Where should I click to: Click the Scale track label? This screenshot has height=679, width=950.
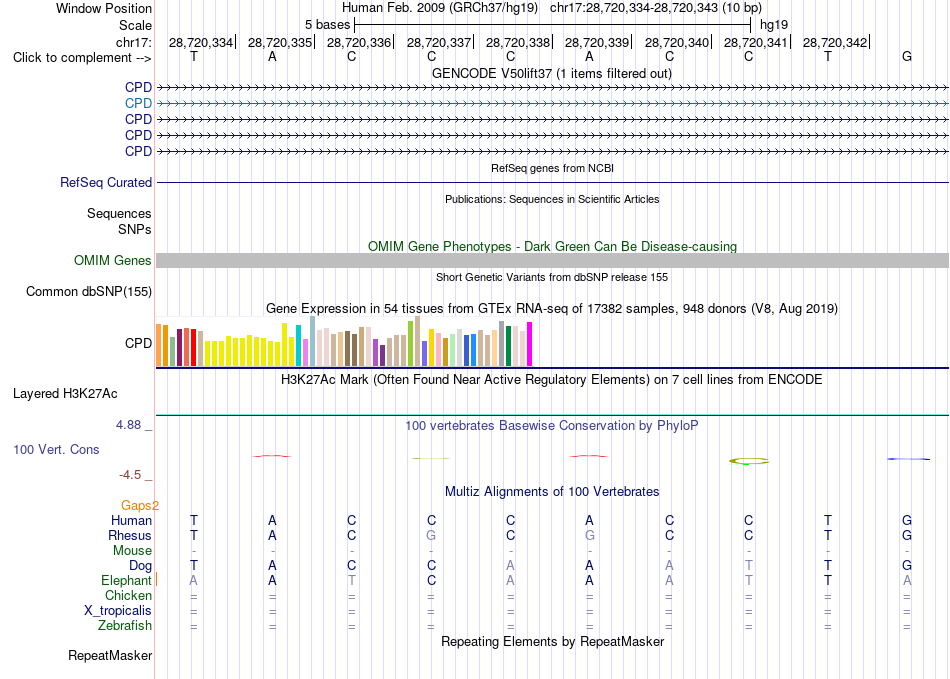[x=135, y=25]
